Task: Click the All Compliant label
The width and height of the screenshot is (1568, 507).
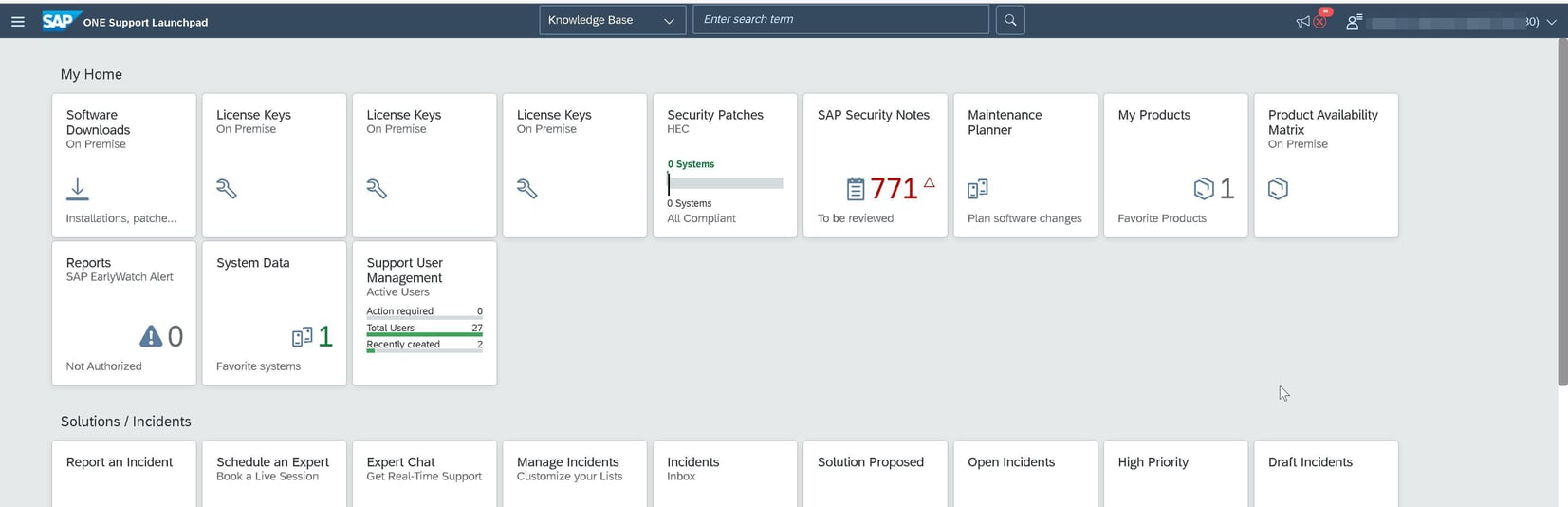Action: tap(702, 218)
